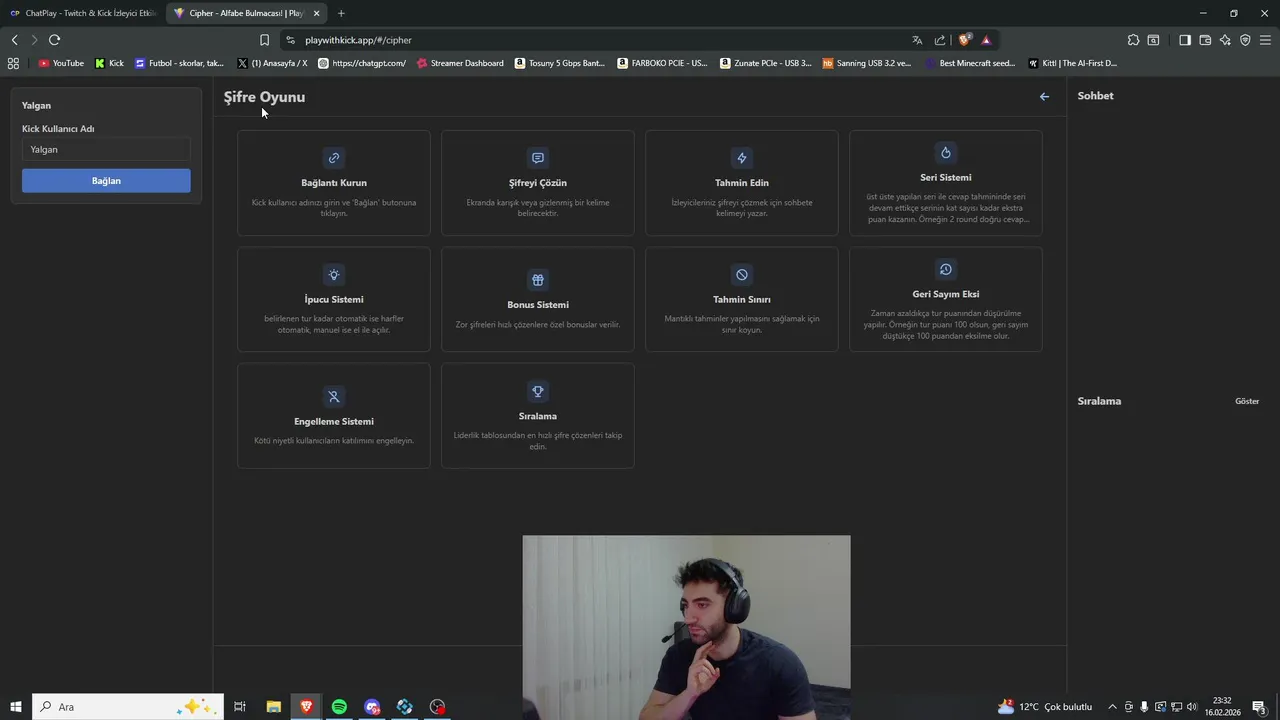Open Spotify from the taskbar

pos(339,707)
